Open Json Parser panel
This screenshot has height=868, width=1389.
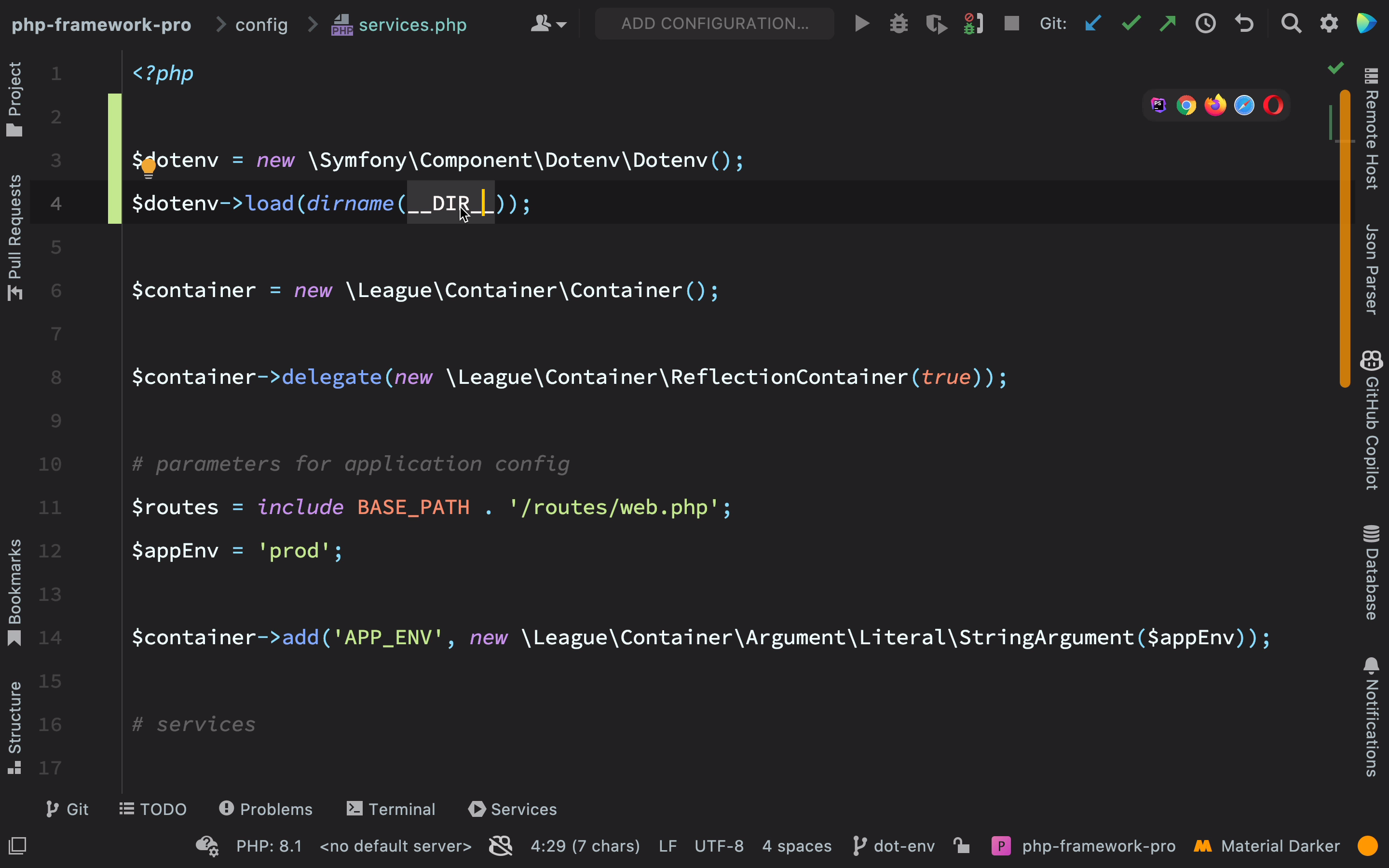click(x=1371, y=269)
